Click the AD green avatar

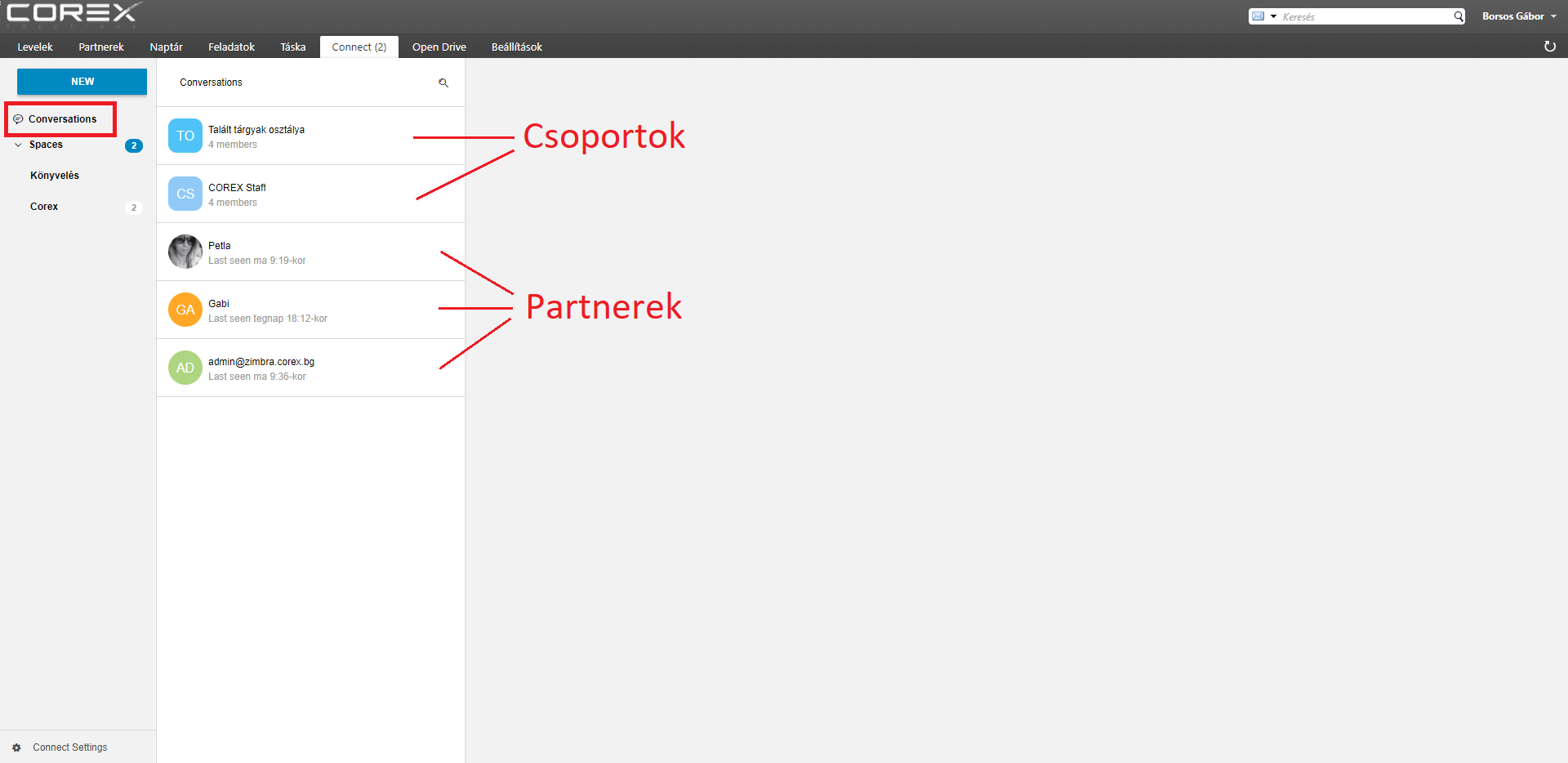pos(185,368)
